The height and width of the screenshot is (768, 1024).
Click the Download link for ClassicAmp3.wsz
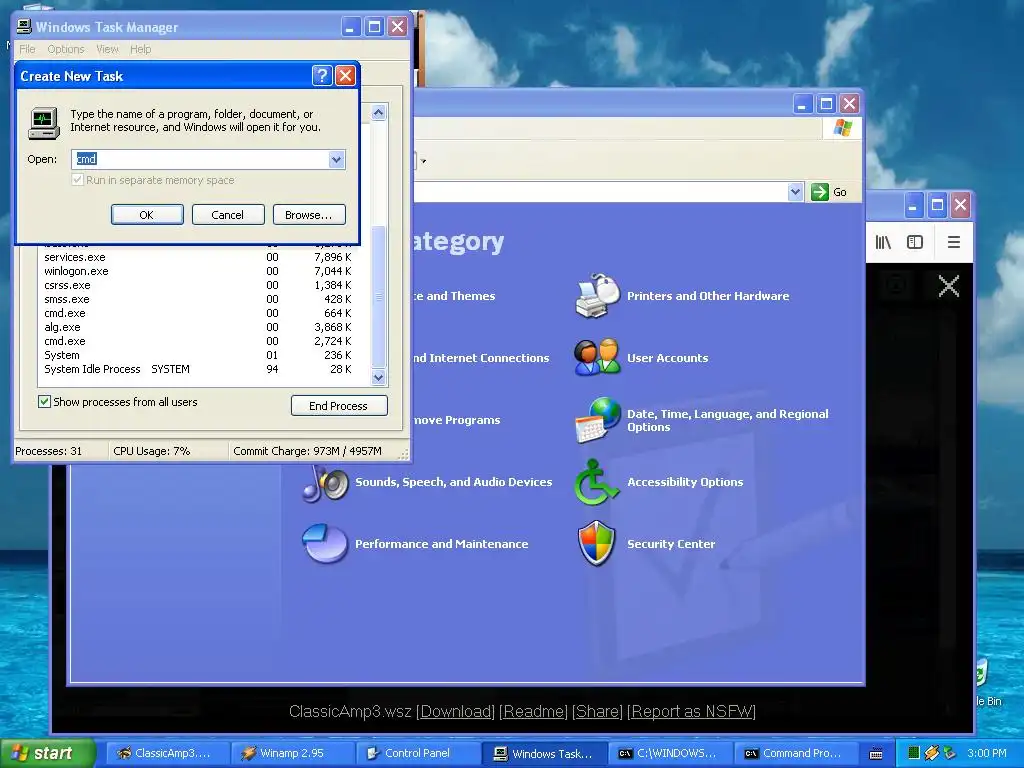pyautogui.click(x=455, y=711)
